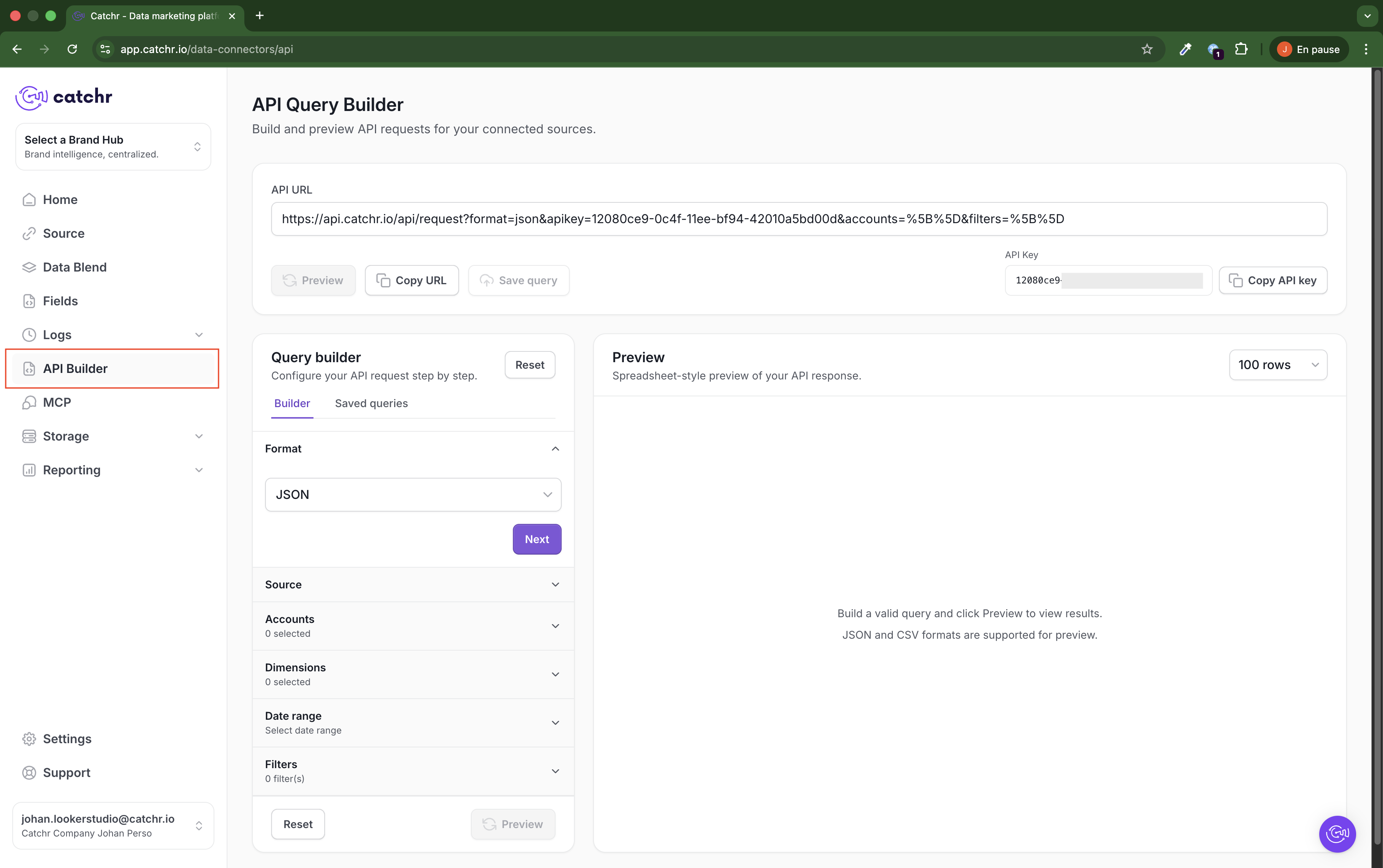Open the Select a Brand Hub selector
Screen dimensions: 1383x868
[113, 147]
